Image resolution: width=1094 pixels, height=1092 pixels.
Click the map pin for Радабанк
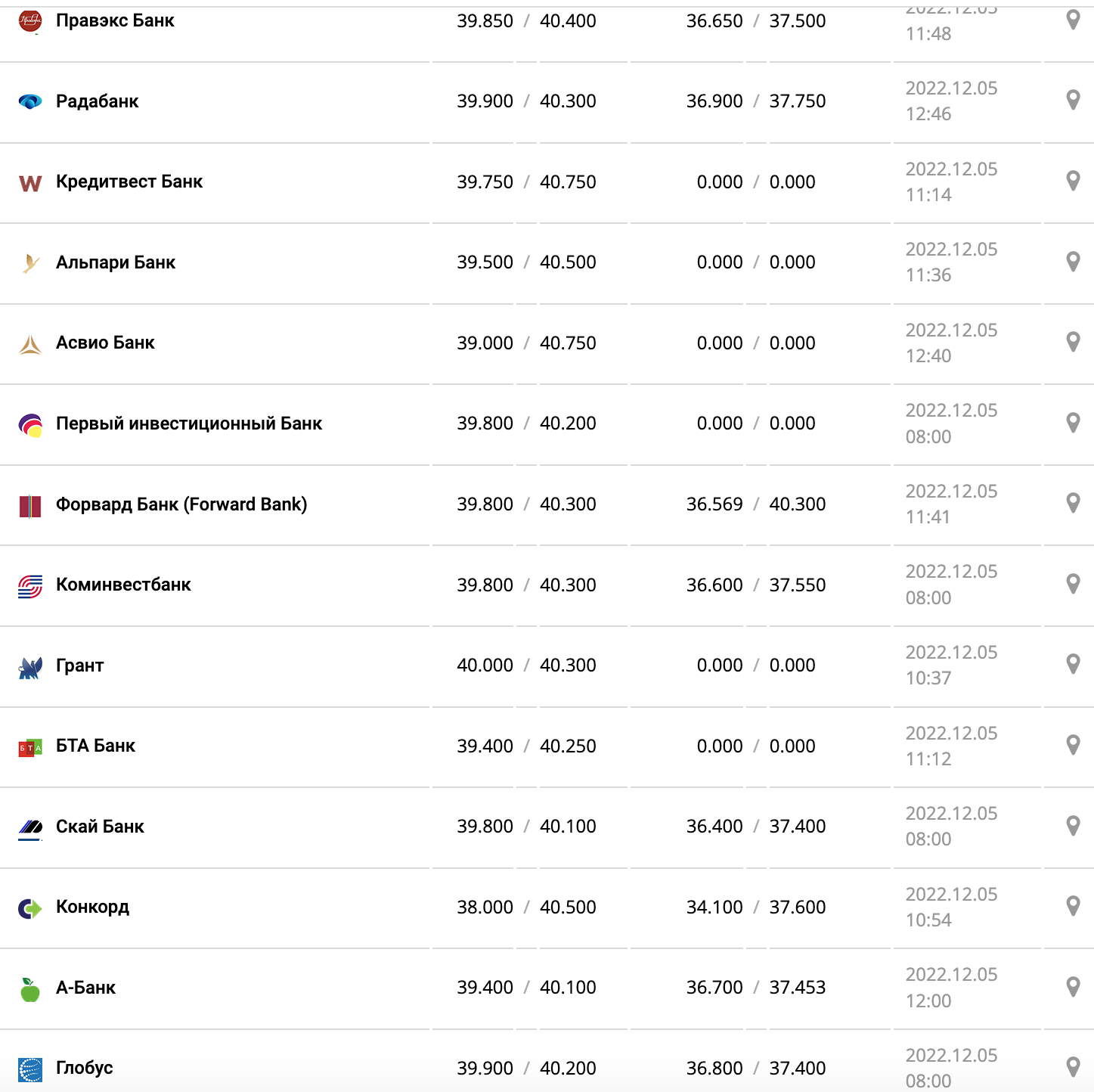[1072, 100]
